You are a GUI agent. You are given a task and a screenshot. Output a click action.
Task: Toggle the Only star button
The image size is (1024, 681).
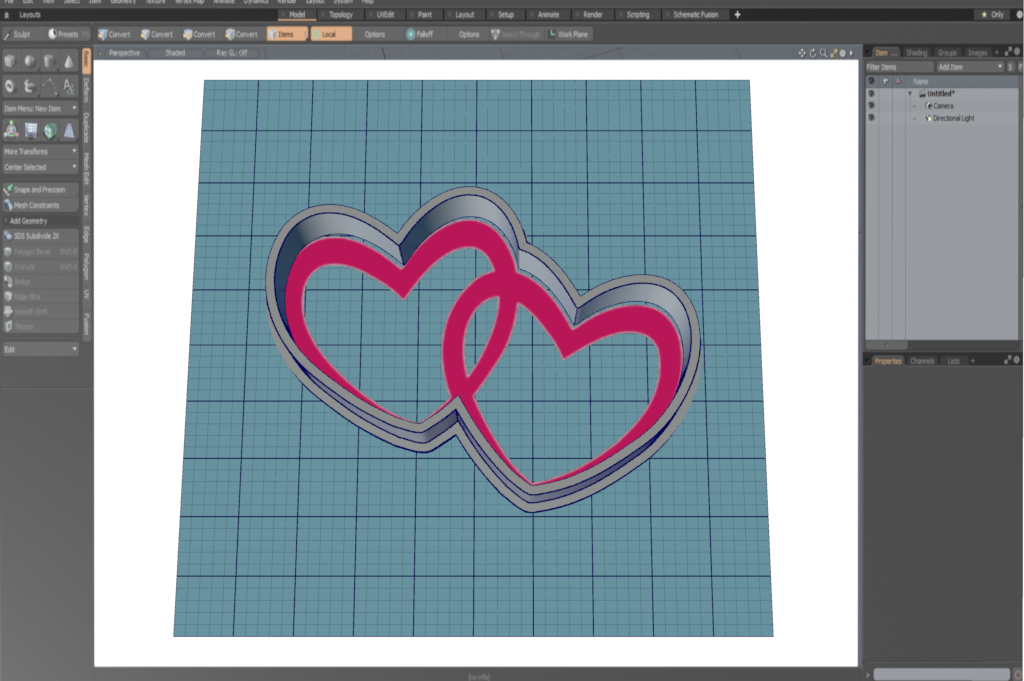click(992, 14)
